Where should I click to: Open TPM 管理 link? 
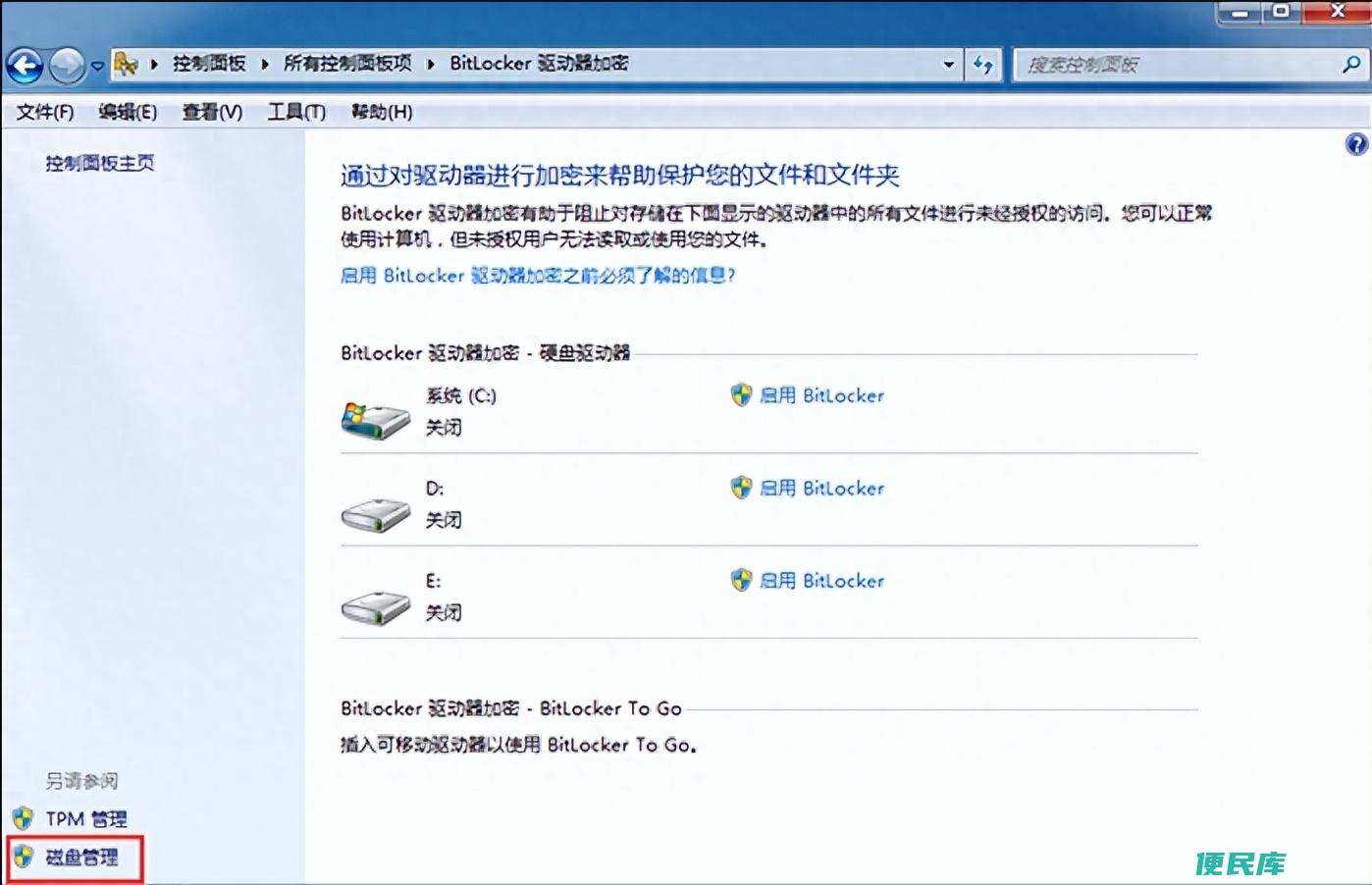point(86,819)
